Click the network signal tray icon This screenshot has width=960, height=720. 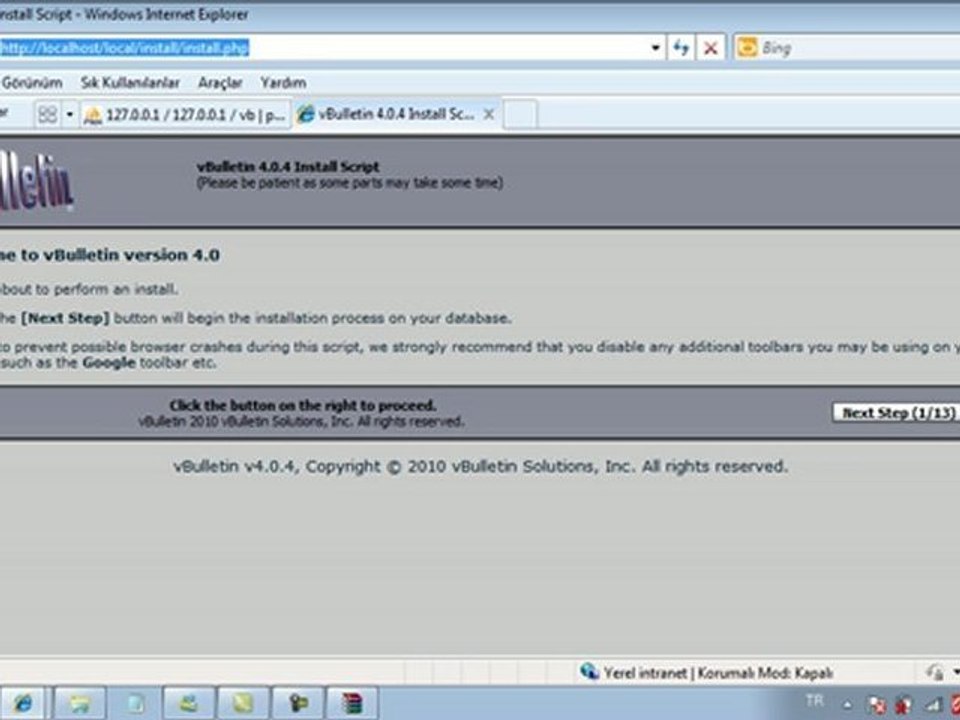pyautogui.click(x=934, y=705)
